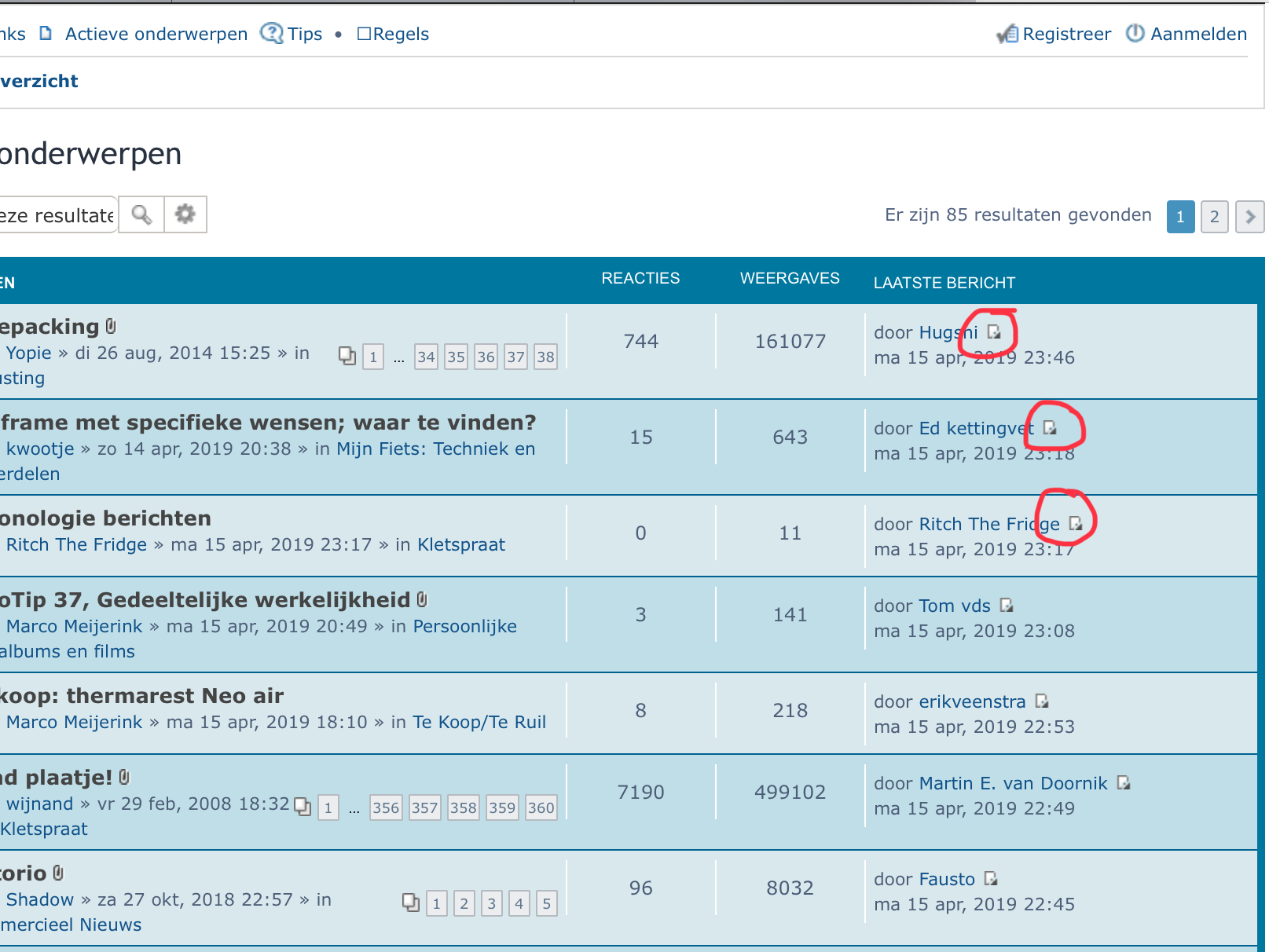Click the search results input field
1269x952 pixels.
(x=57, y=215)
